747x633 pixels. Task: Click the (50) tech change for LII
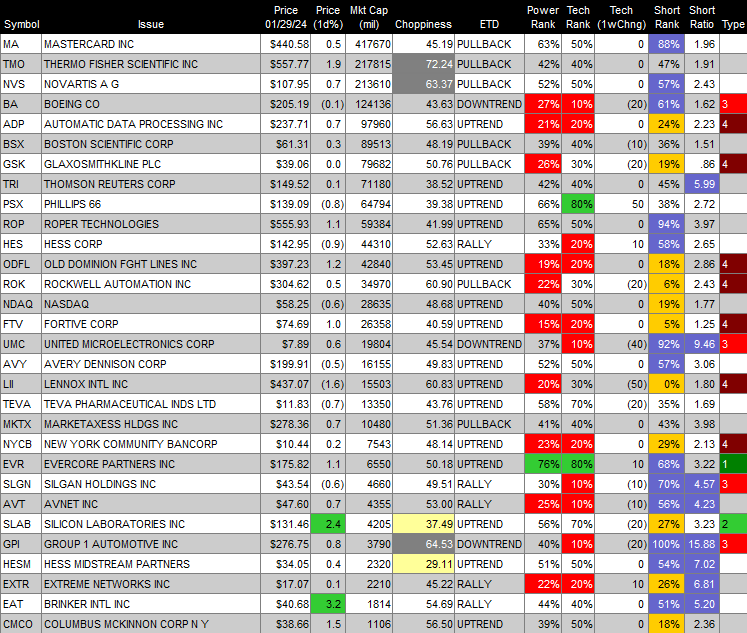(621, 384)
